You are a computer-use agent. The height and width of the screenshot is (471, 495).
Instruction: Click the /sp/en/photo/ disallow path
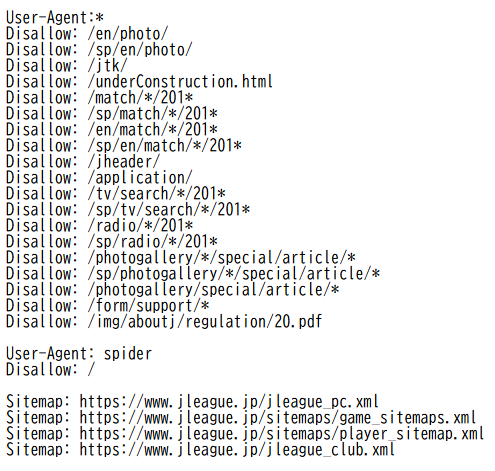click(x=140, y=50)
